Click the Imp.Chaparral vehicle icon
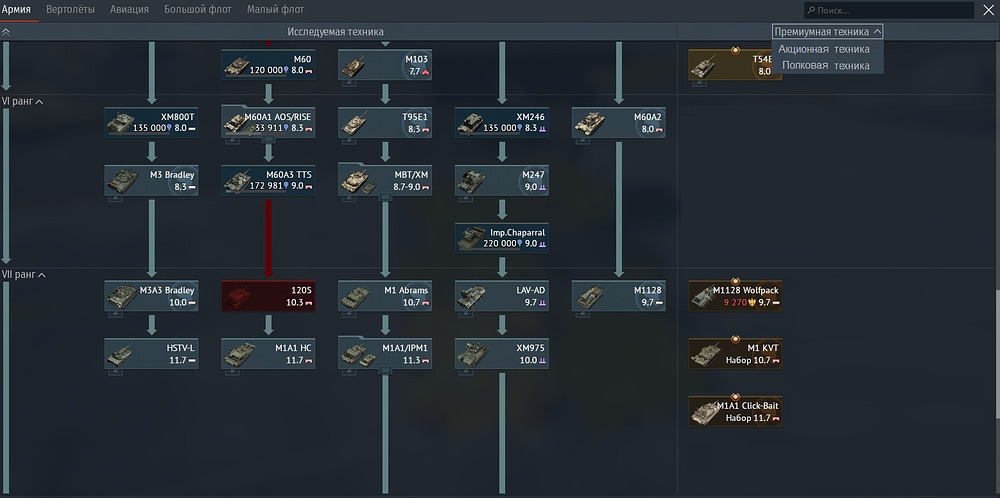Screen dimensions: 1000x498 (x=471, y=238)
